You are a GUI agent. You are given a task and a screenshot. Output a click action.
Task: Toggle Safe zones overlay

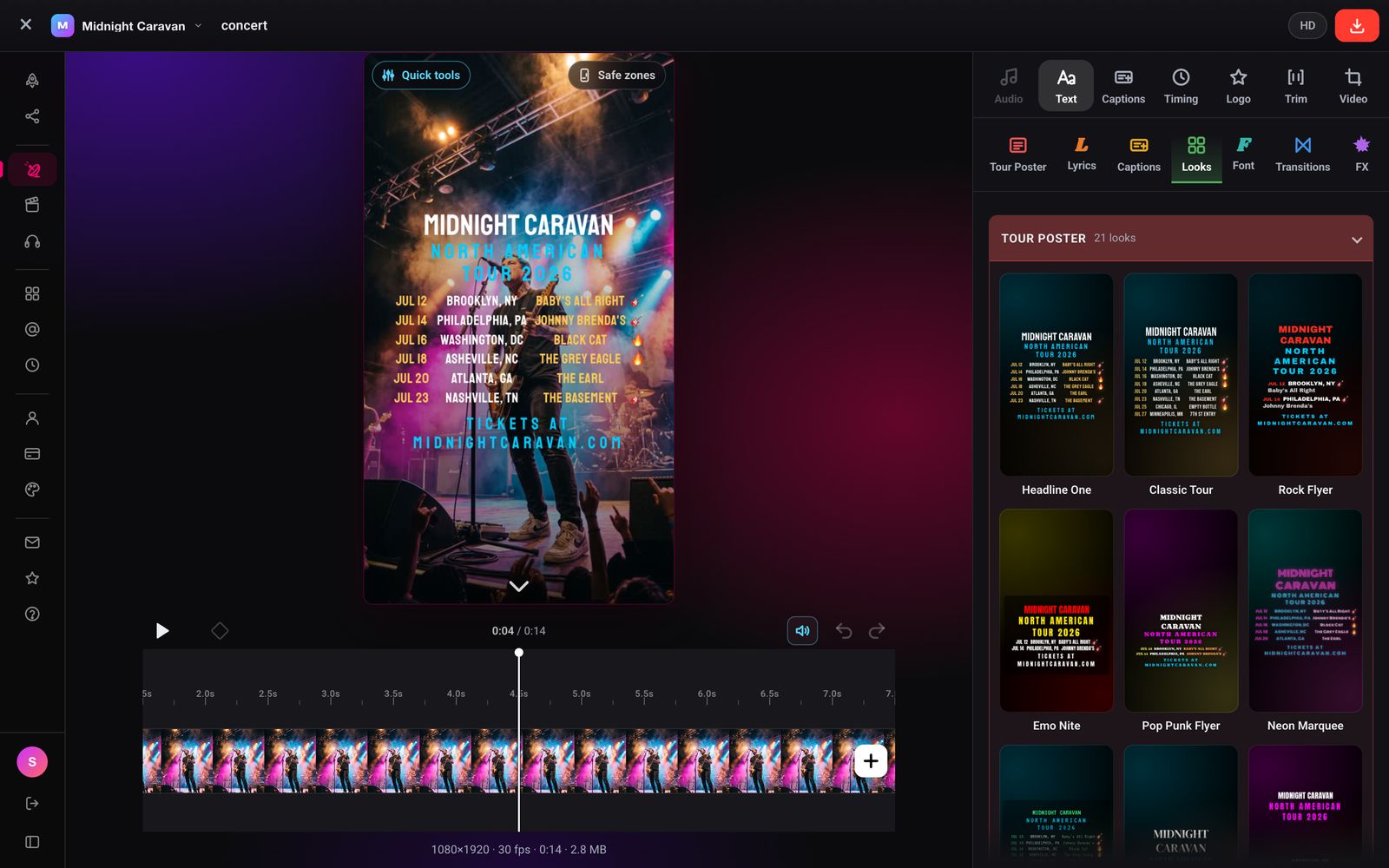[x=617, y=76]
